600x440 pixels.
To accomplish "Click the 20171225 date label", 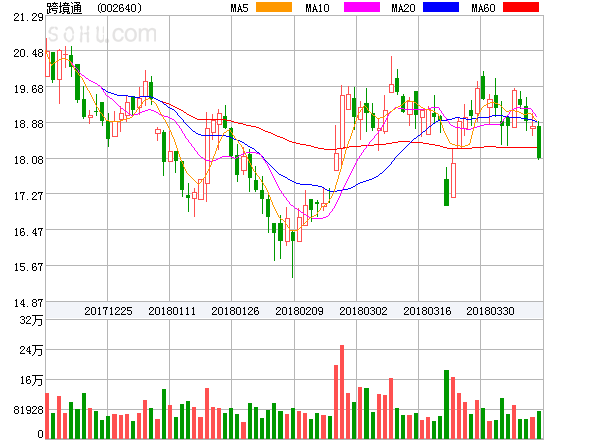I will pyautogui.click(x=108, y=311).
